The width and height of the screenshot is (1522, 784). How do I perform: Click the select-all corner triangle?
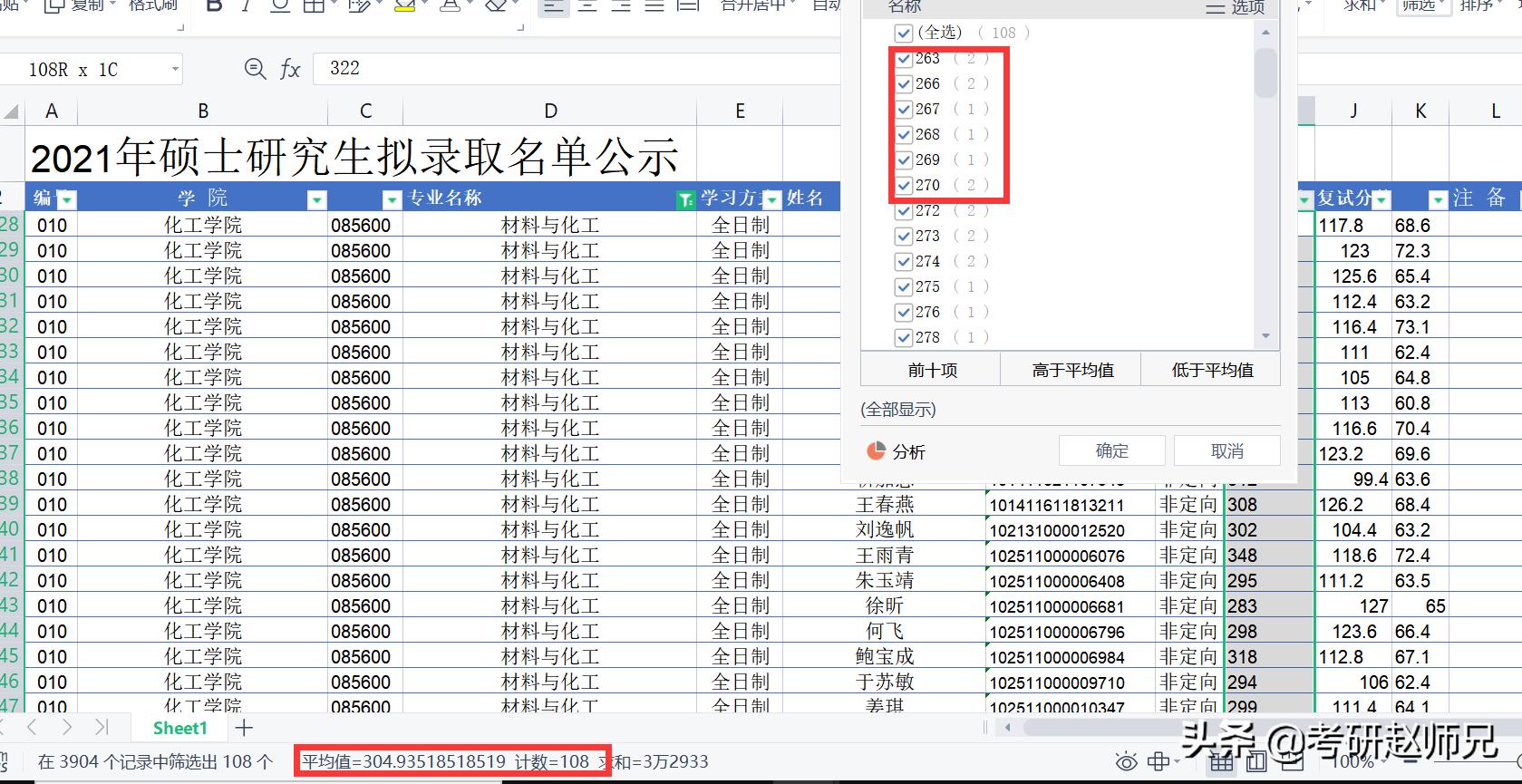(x=12, y=112)
